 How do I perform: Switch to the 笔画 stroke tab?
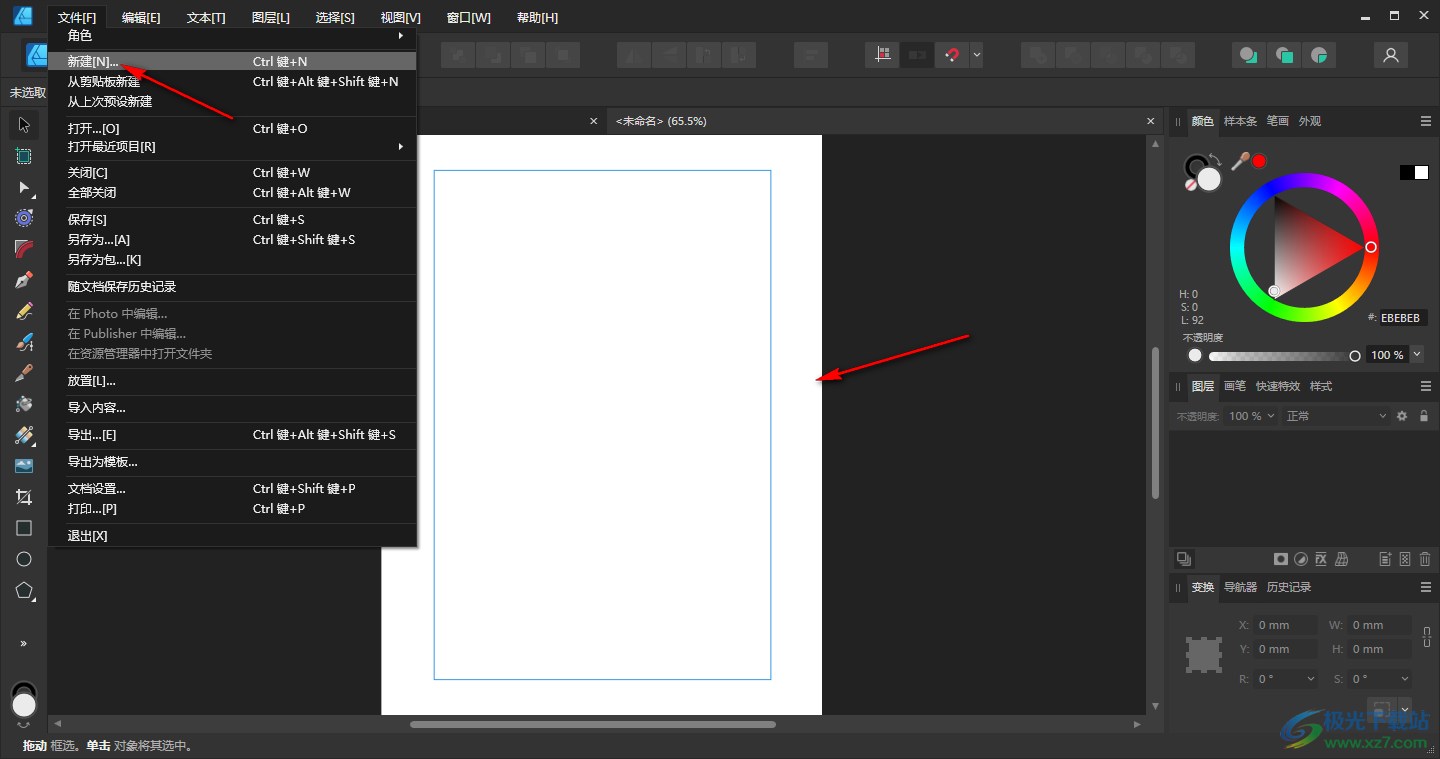click(1278, 121)
